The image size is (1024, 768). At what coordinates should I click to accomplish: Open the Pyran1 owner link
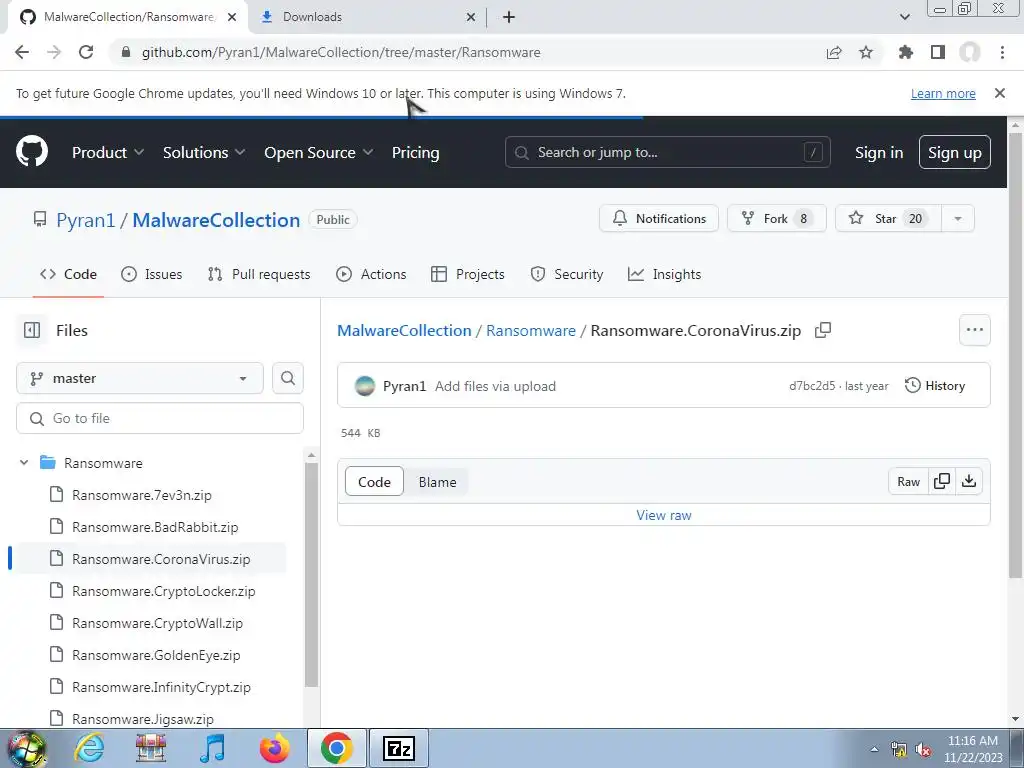point(86,220)
